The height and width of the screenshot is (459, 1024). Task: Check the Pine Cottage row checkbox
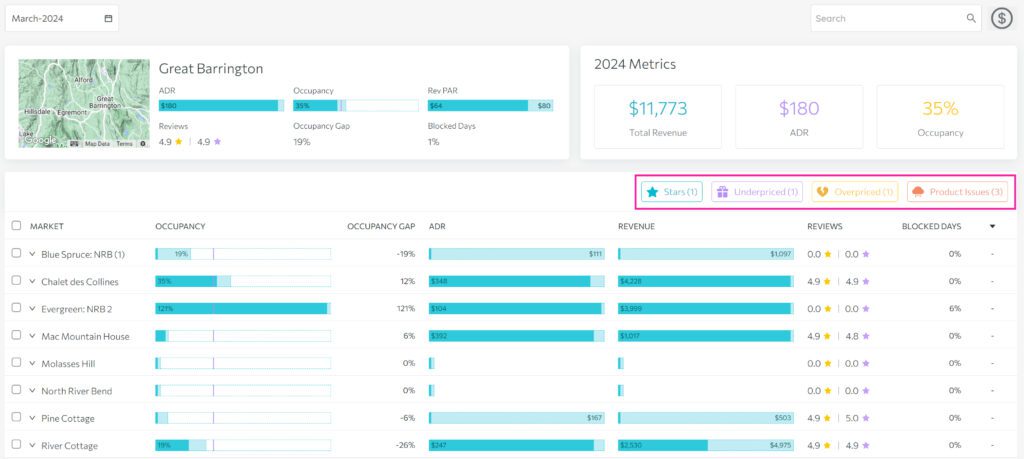pyautogui.click(x=16, y=417)
